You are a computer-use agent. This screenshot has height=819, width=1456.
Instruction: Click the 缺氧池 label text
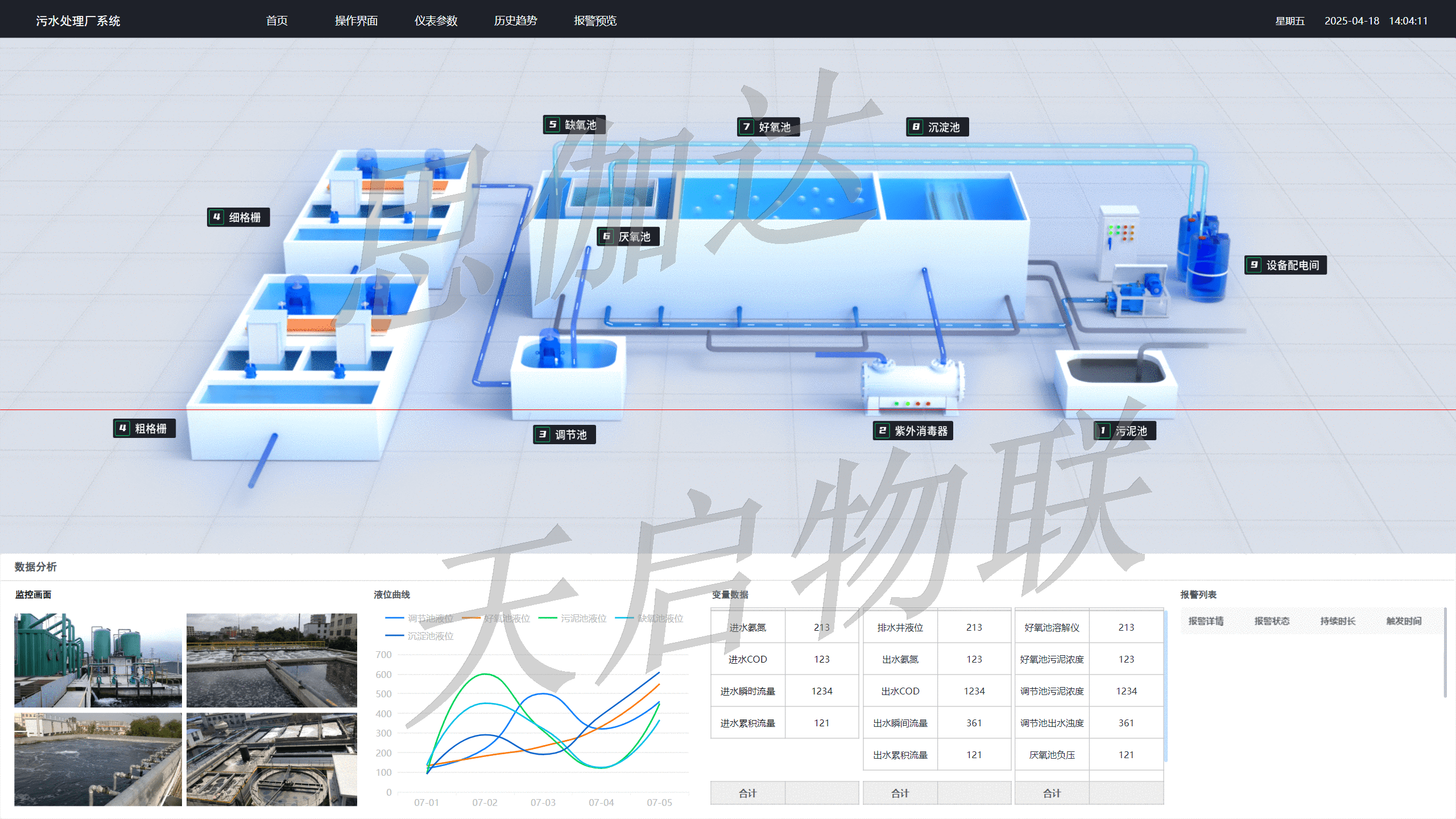[580, 125]
